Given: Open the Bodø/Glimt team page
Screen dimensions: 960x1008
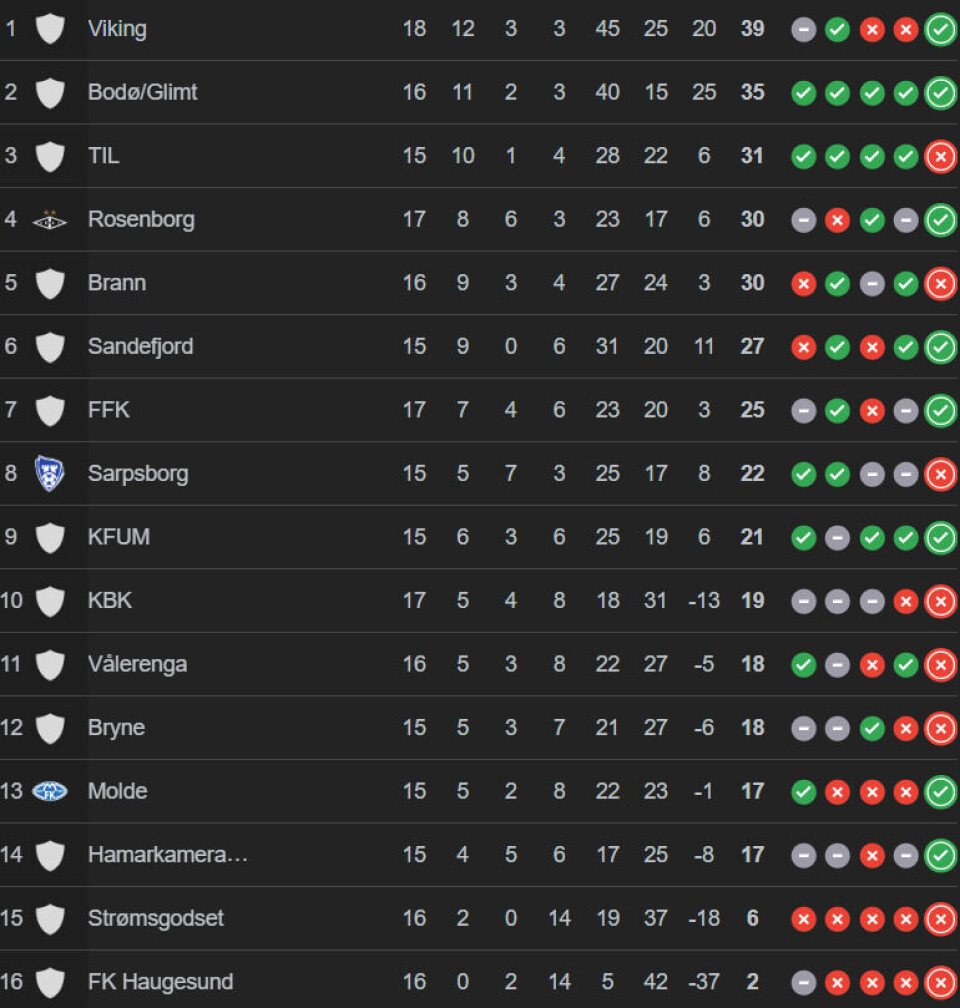Looking at the screenshot, I should click(x=143, y=92).
